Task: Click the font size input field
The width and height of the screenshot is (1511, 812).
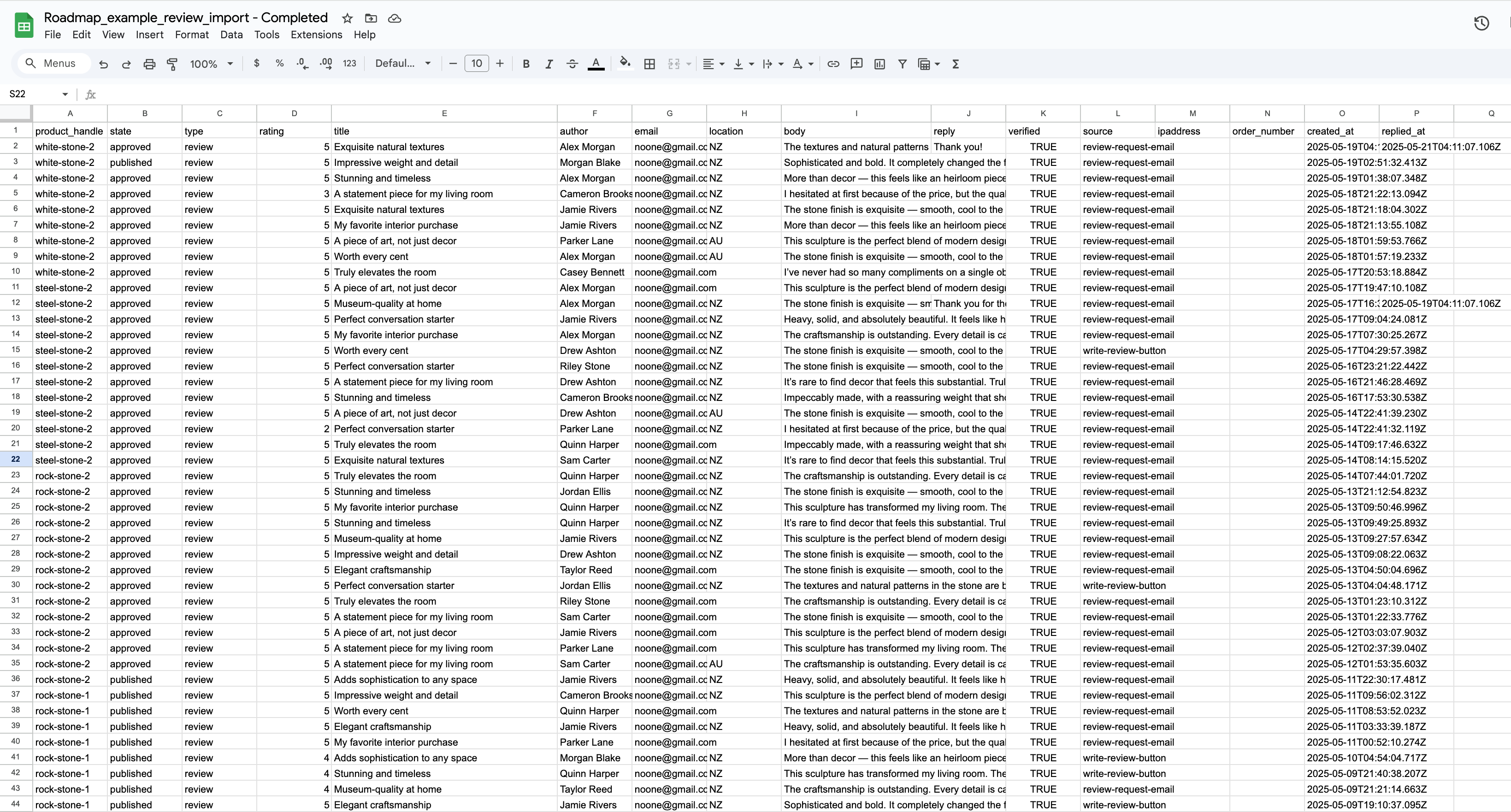Action: 476,63
